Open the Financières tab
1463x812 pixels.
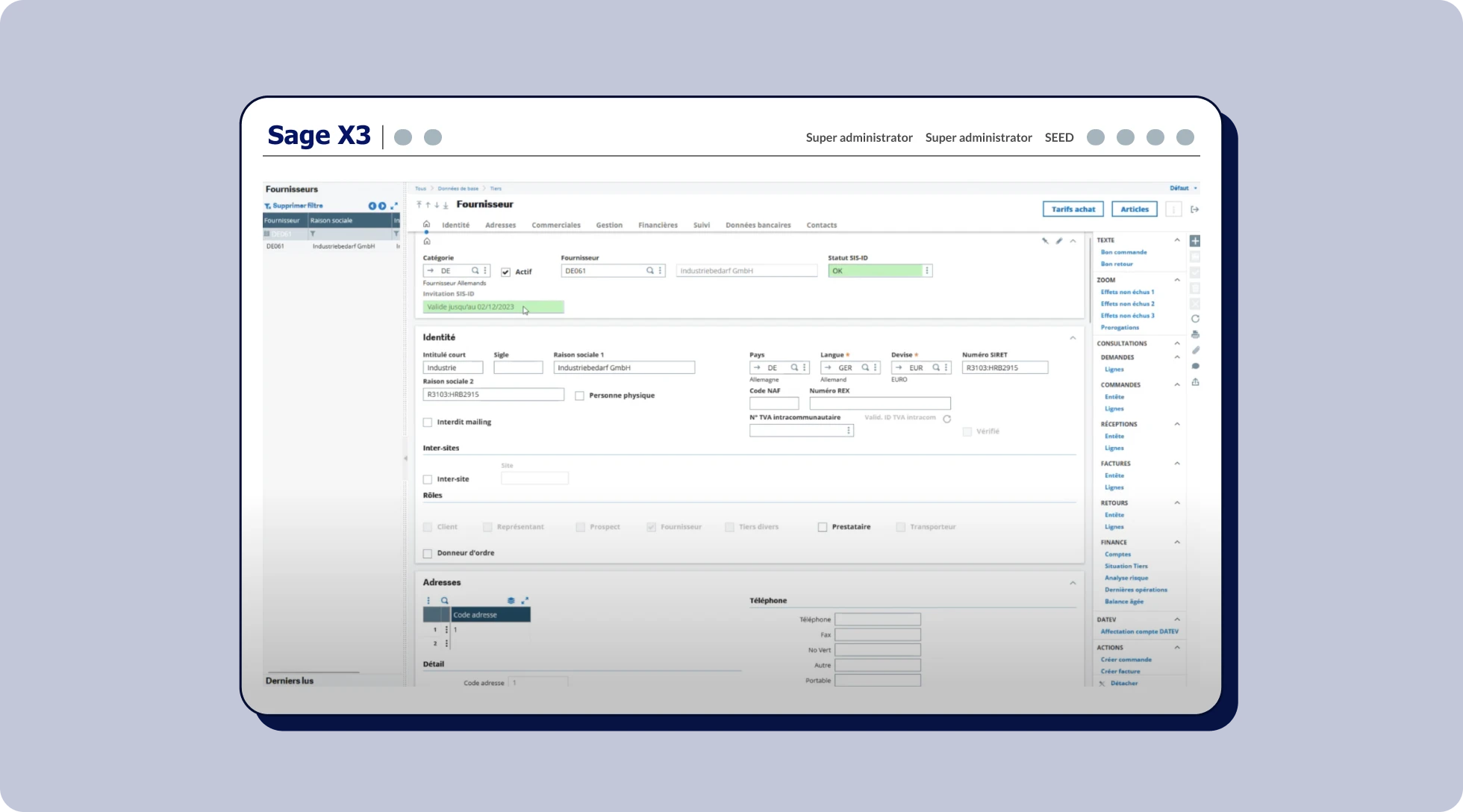tap(658, 225)
